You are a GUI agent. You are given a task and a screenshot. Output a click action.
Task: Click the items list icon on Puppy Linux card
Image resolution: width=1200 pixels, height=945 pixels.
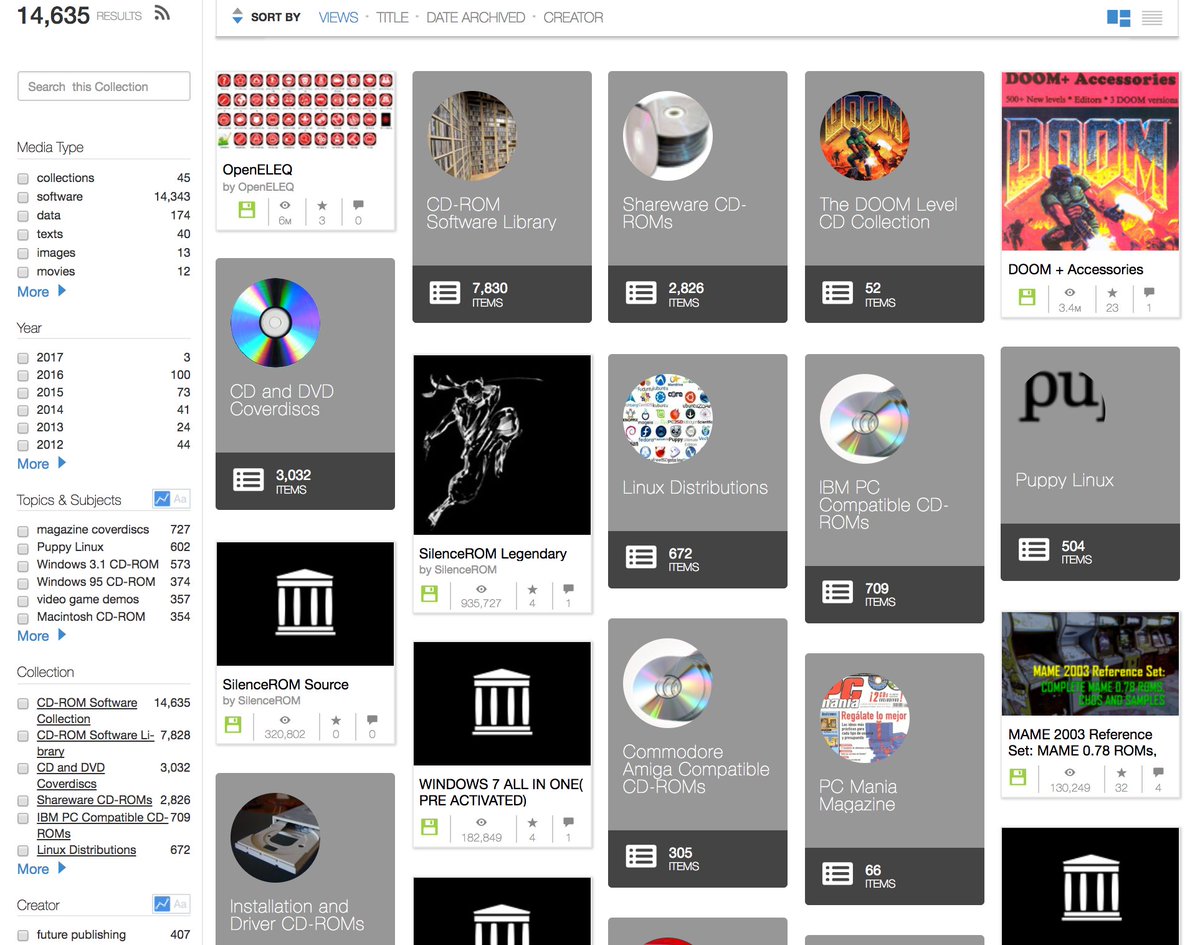(1034, 550)
